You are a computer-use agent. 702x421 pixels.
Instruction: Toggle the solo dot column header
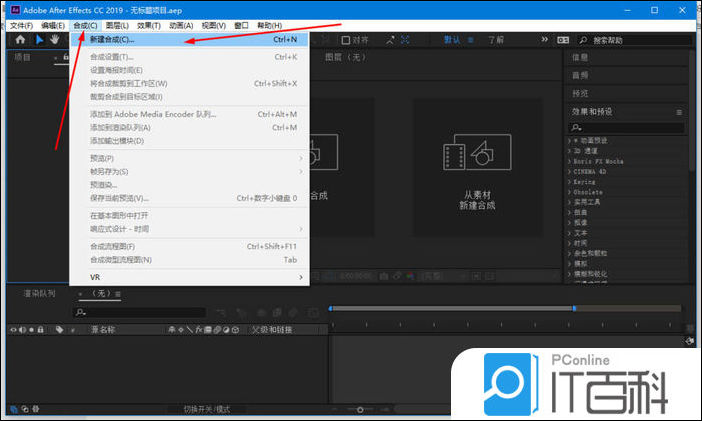(31, 330)
